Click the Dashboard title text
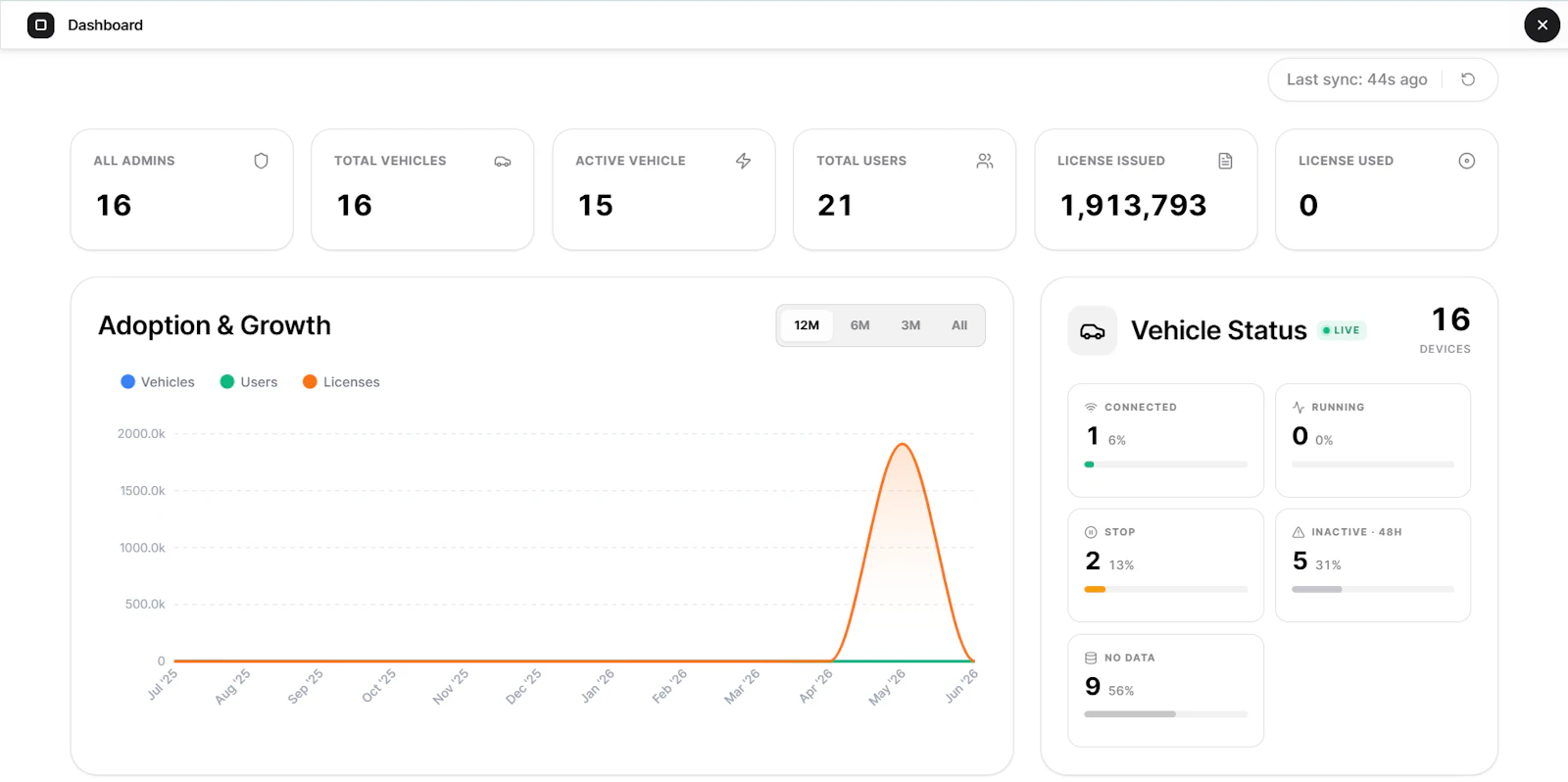Screen dimensions: 1568x782 click(x=105, y=24)
